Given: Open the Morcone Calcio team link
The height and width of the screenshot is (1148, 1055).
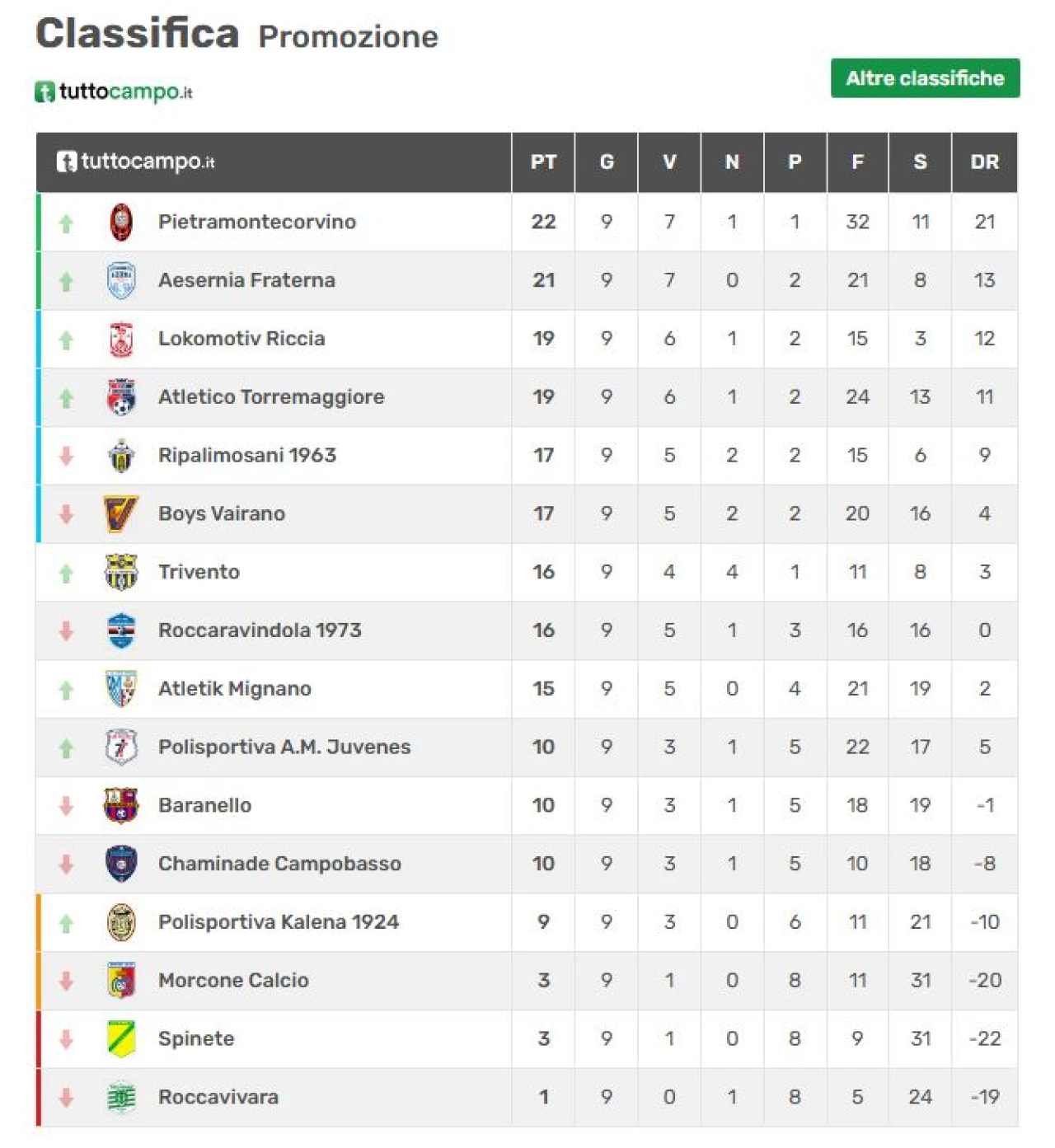Looking at the screenshot, I should [x=233, y=980].
